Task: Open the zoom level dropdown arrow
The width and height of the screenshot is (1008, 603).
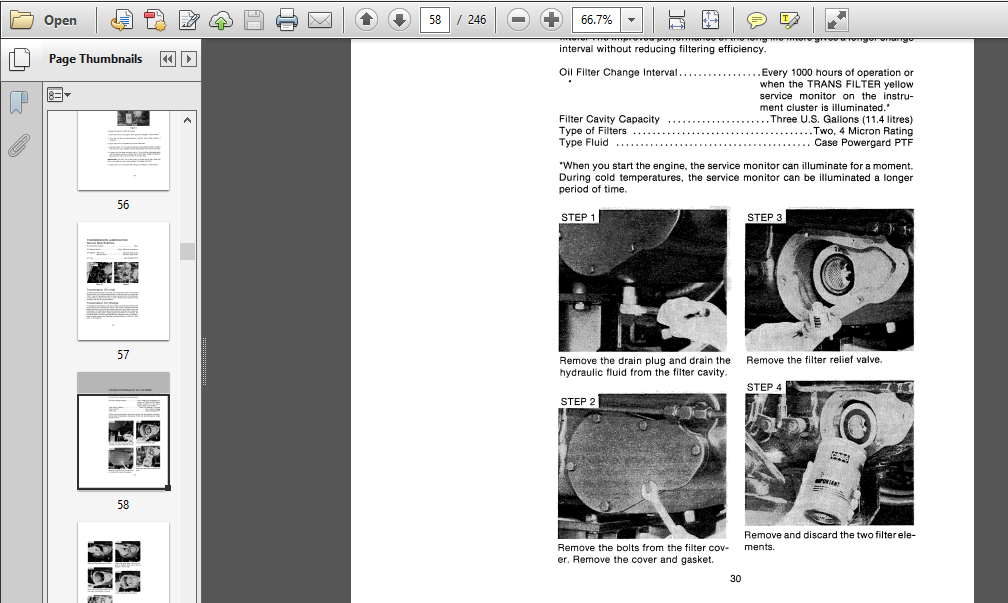Action: tap(632, 20)
